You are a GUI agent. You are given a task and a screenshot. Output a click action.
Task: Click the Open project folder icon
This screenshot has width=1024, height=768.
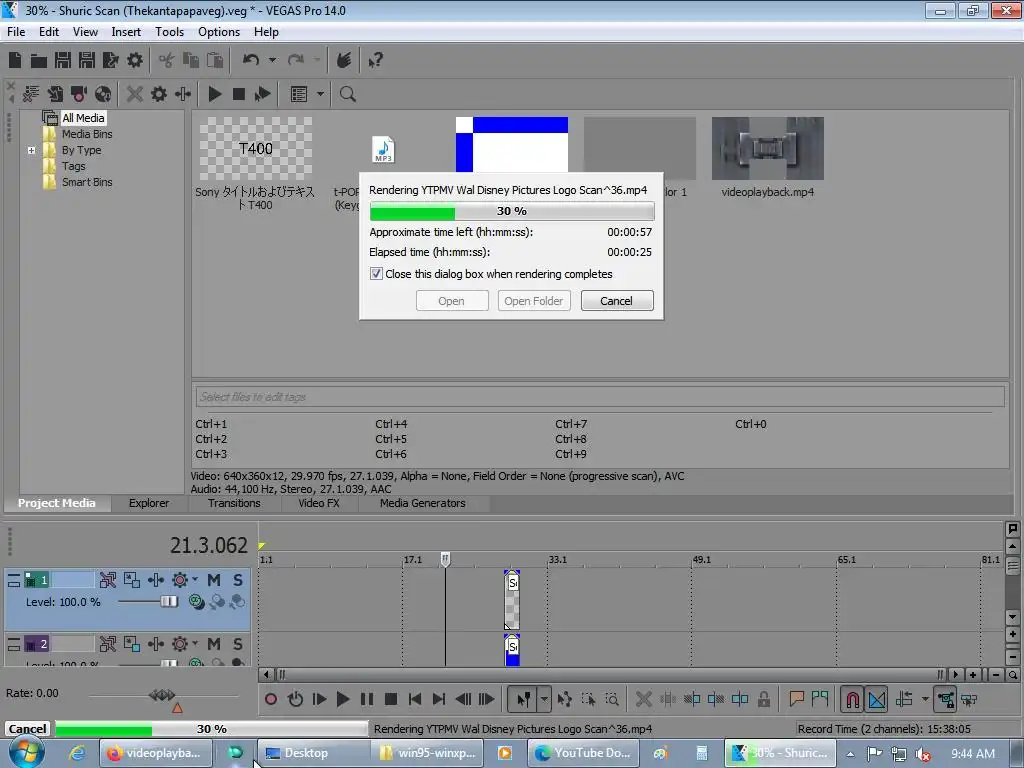pos(39,61)
